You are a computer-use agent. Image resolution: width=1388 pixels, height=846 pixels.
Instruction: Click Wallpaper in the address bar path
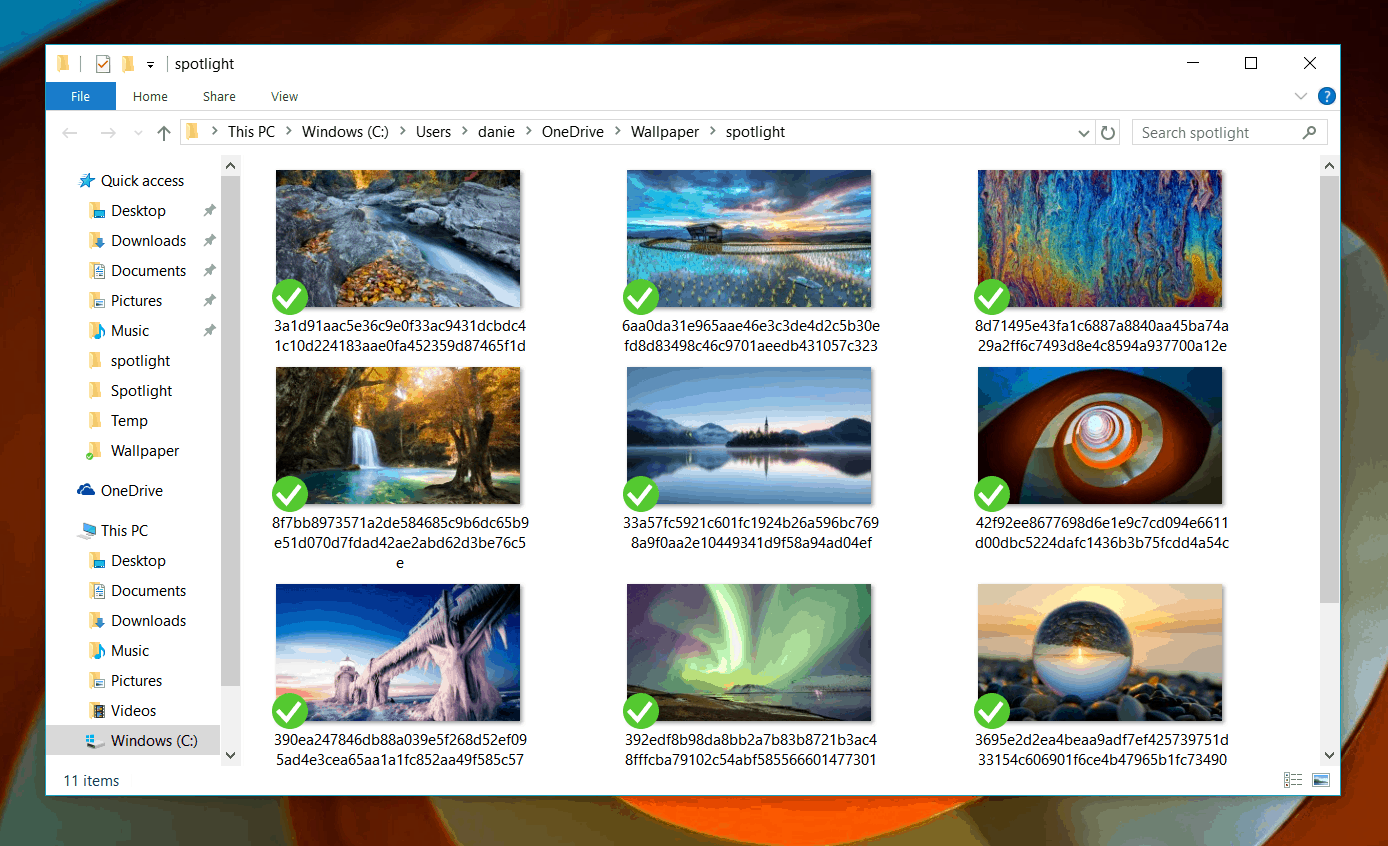[x=665, y=132]
